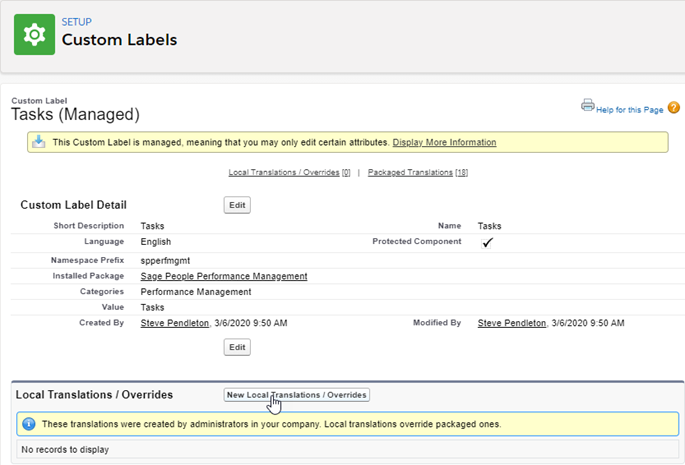Click the Protected Component checkmark
The width and height of the screenshot is (685, 465).
pyautogui.click(x=487, y=242)
